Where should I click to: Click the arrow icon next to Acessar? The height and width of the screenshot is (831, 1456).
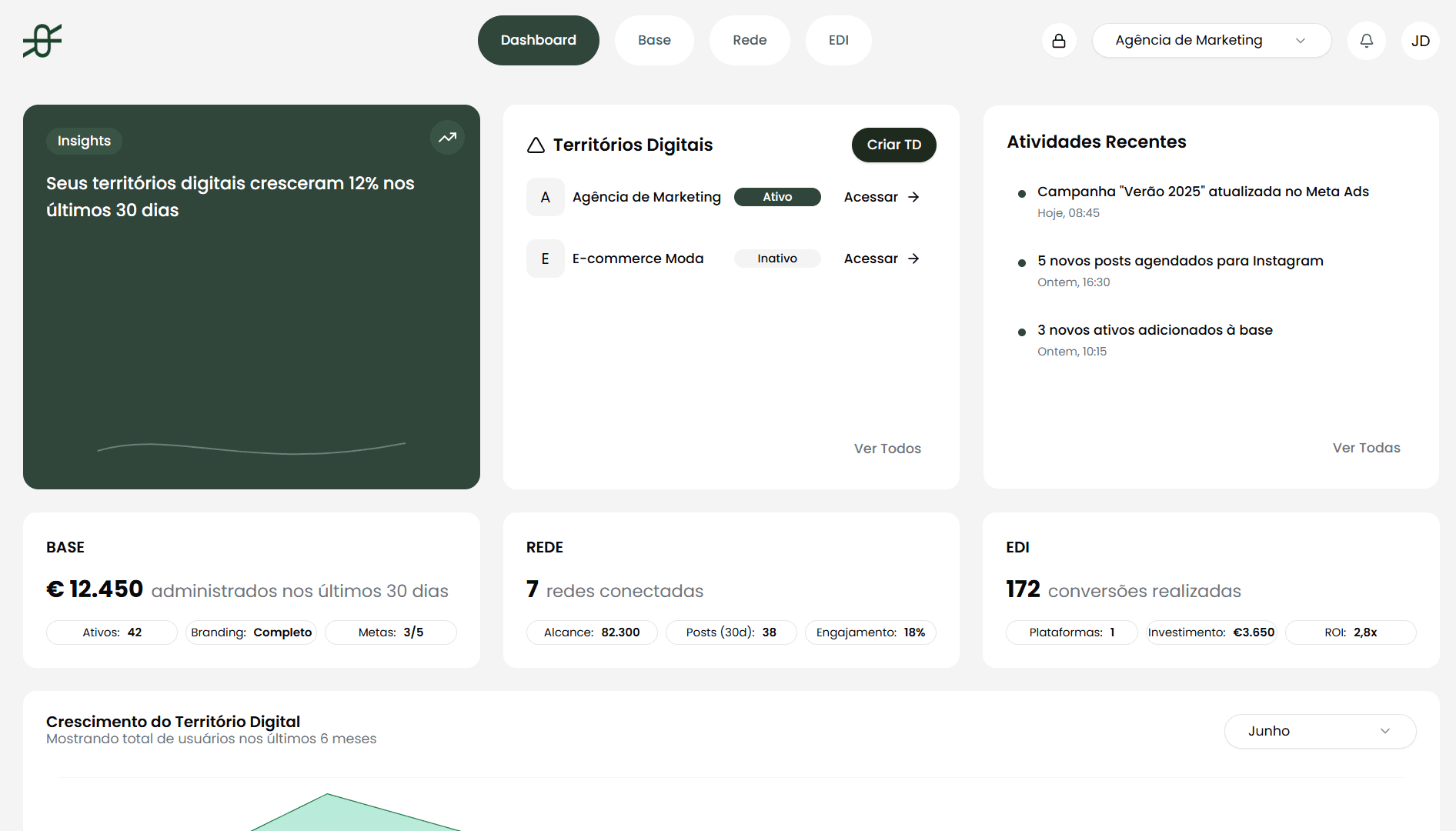tap(913, 197)
